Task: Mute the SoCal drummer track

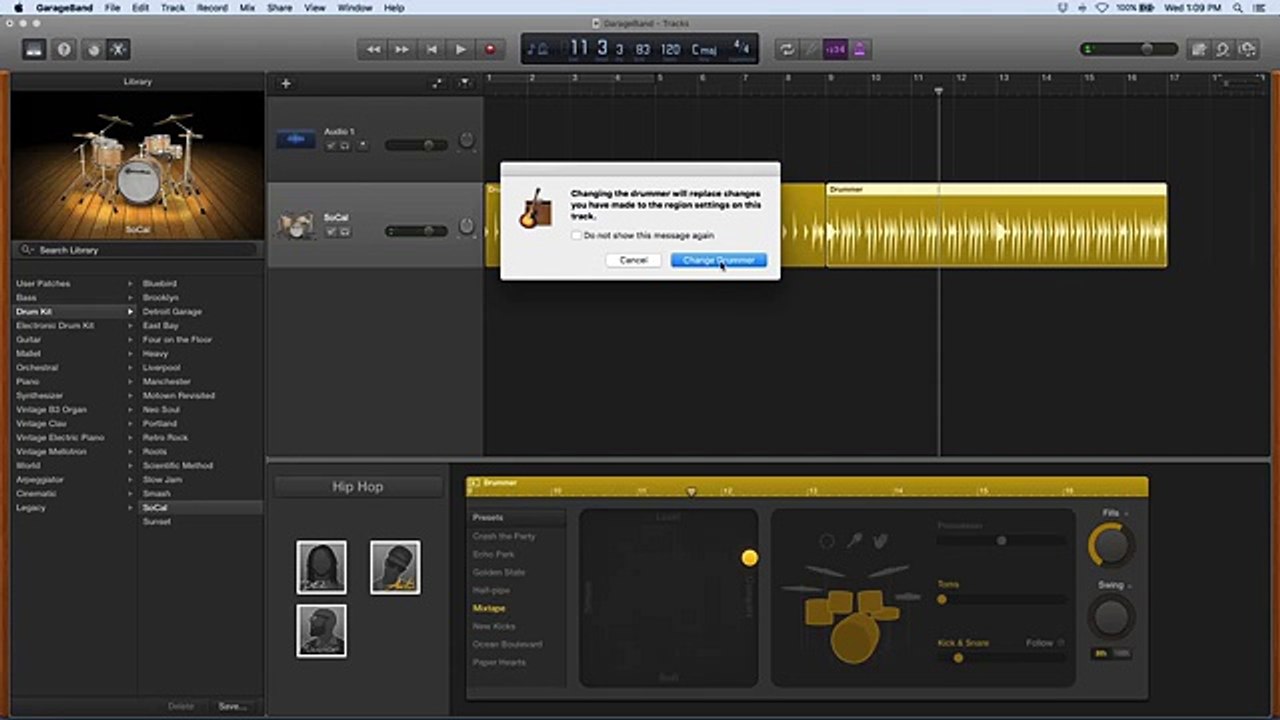Action: (331, 232)
